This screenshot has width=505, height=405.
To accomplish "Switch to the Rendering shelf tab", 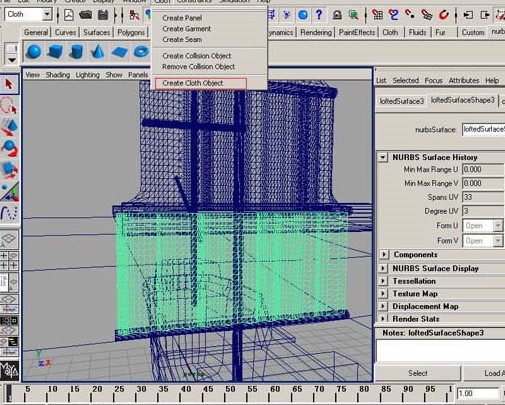I will (316, 32).
